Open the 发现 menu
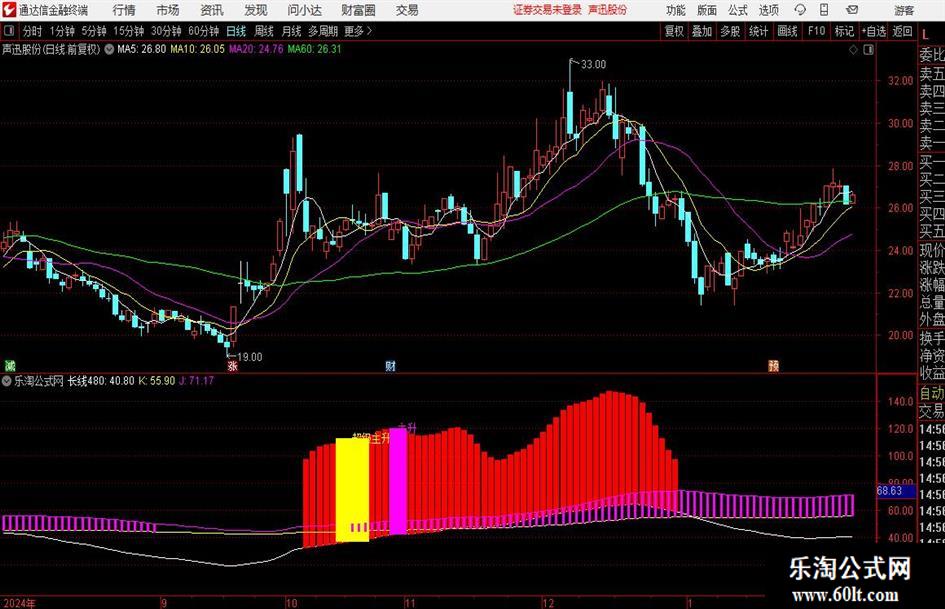945x609 pixels. click(256, 10)
